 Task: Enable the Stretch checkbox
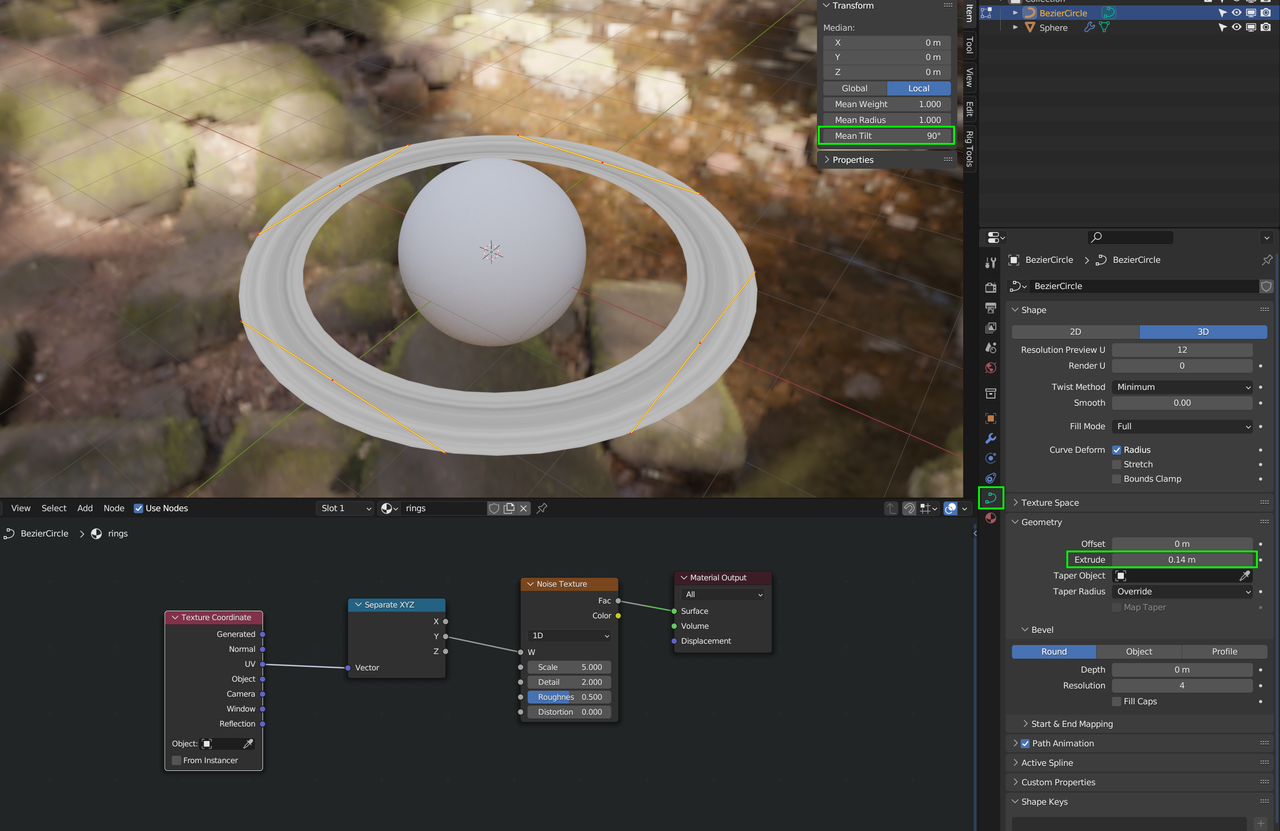(x=1116, y=464)
